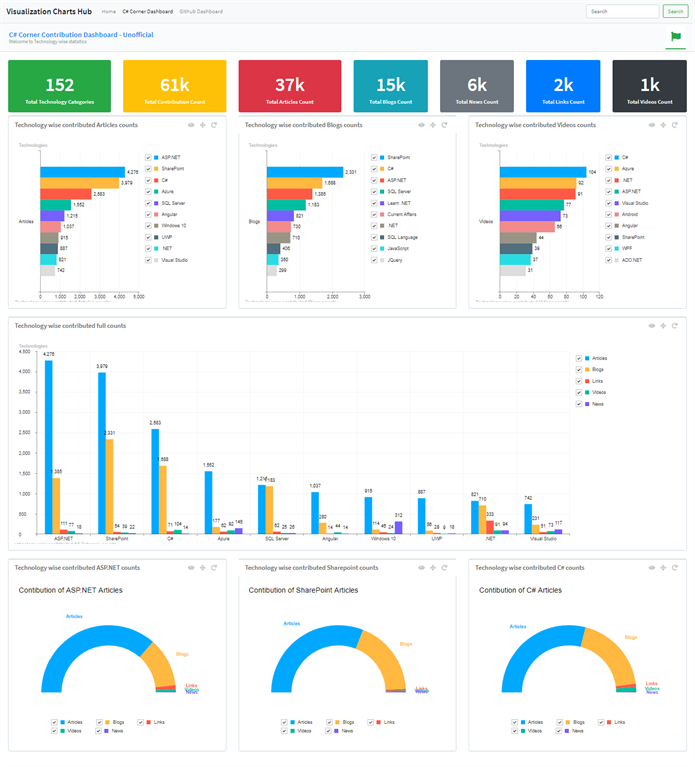Open the Visualization Charts Hub brand link
The width and height of the screenshot is (695, 767).
coord(49,11)
